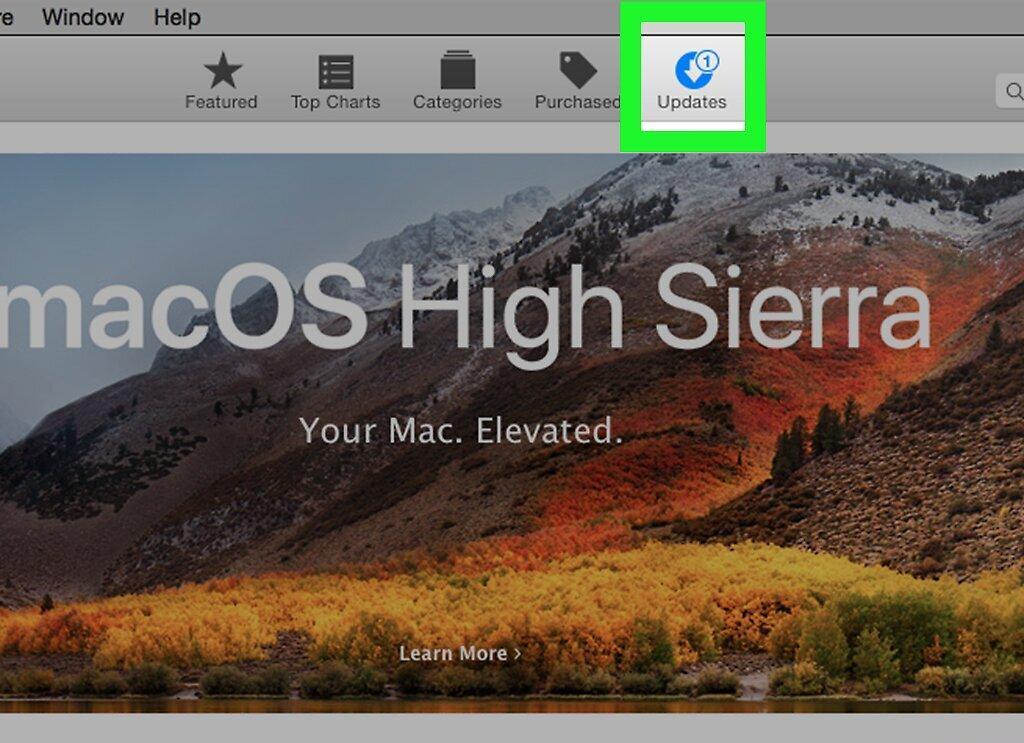The image size is (1024, 743).
Task: Switch to the Top Charts tab label
Action: pyautogui.click(x=336, y=103)
